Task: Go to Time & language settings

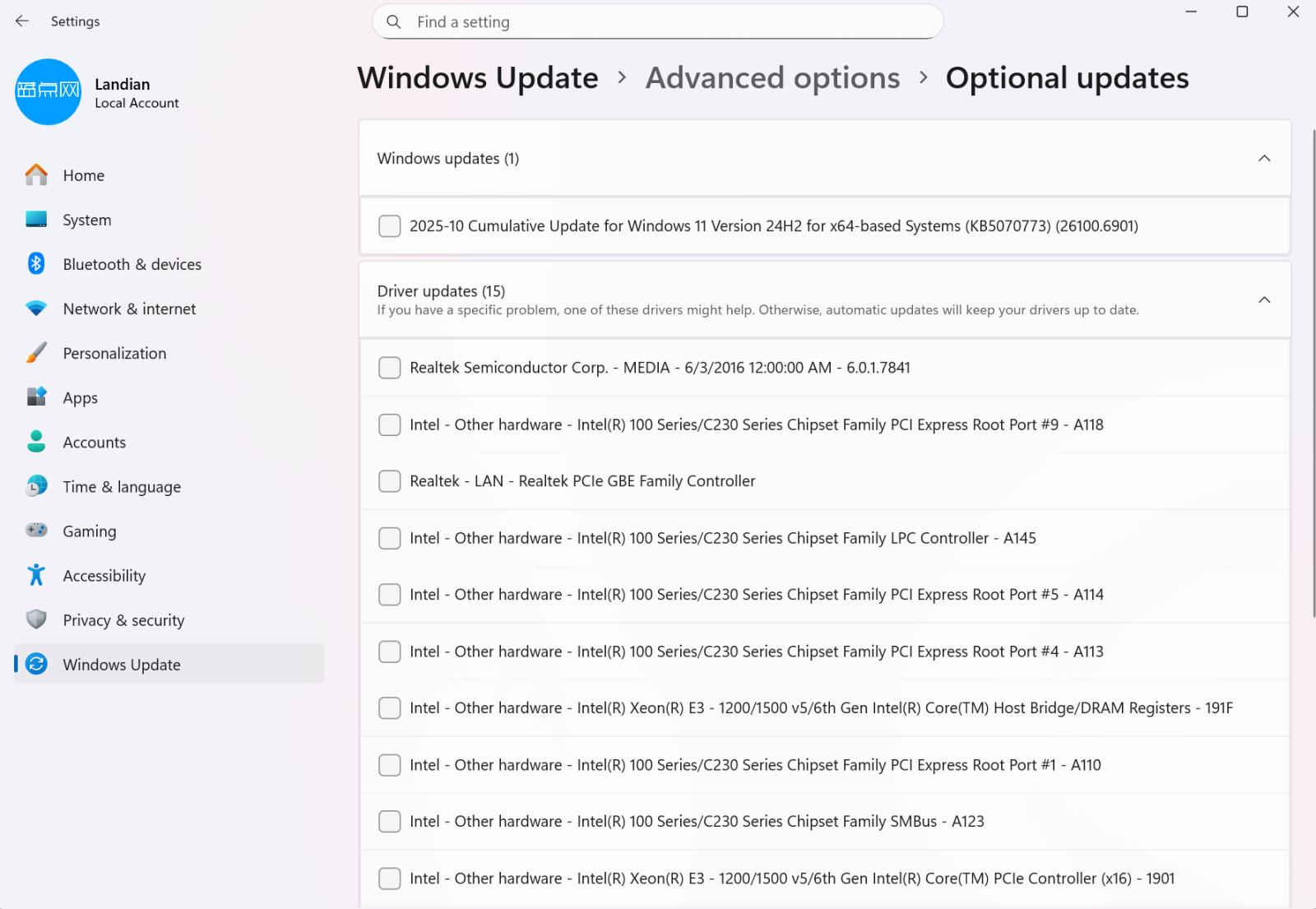Action: [122, 487]
